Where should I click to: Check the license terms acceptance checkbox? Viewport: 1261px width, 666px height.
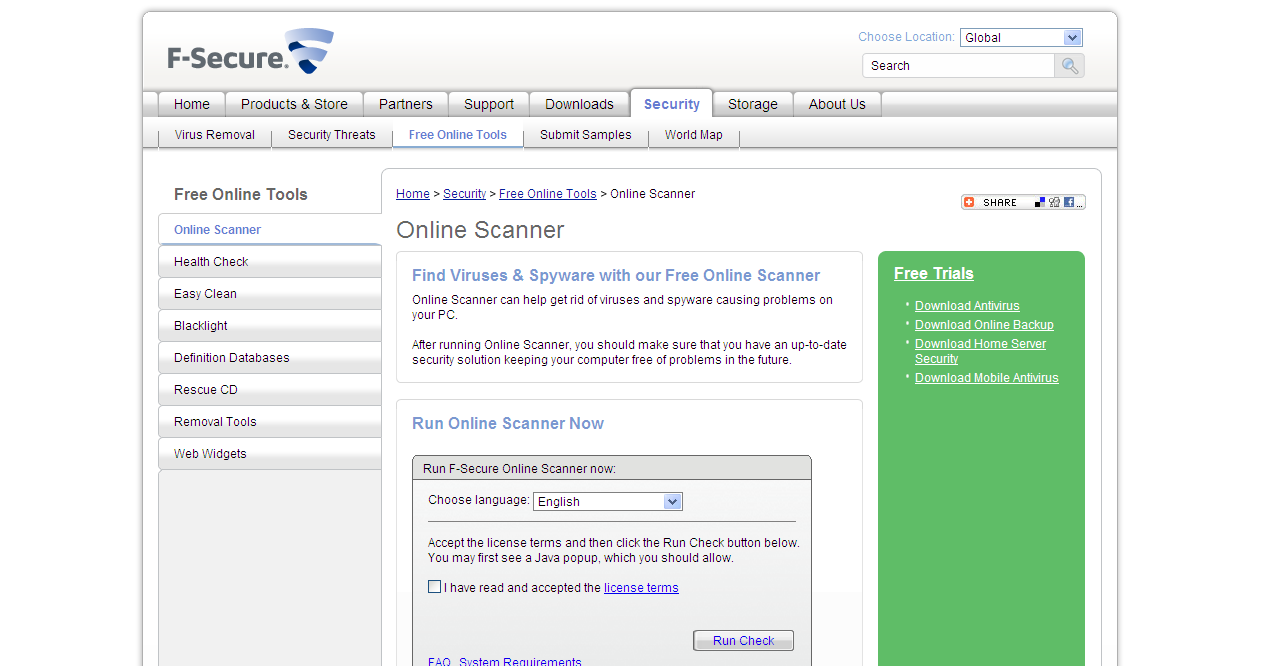click(x=434, y=587)
